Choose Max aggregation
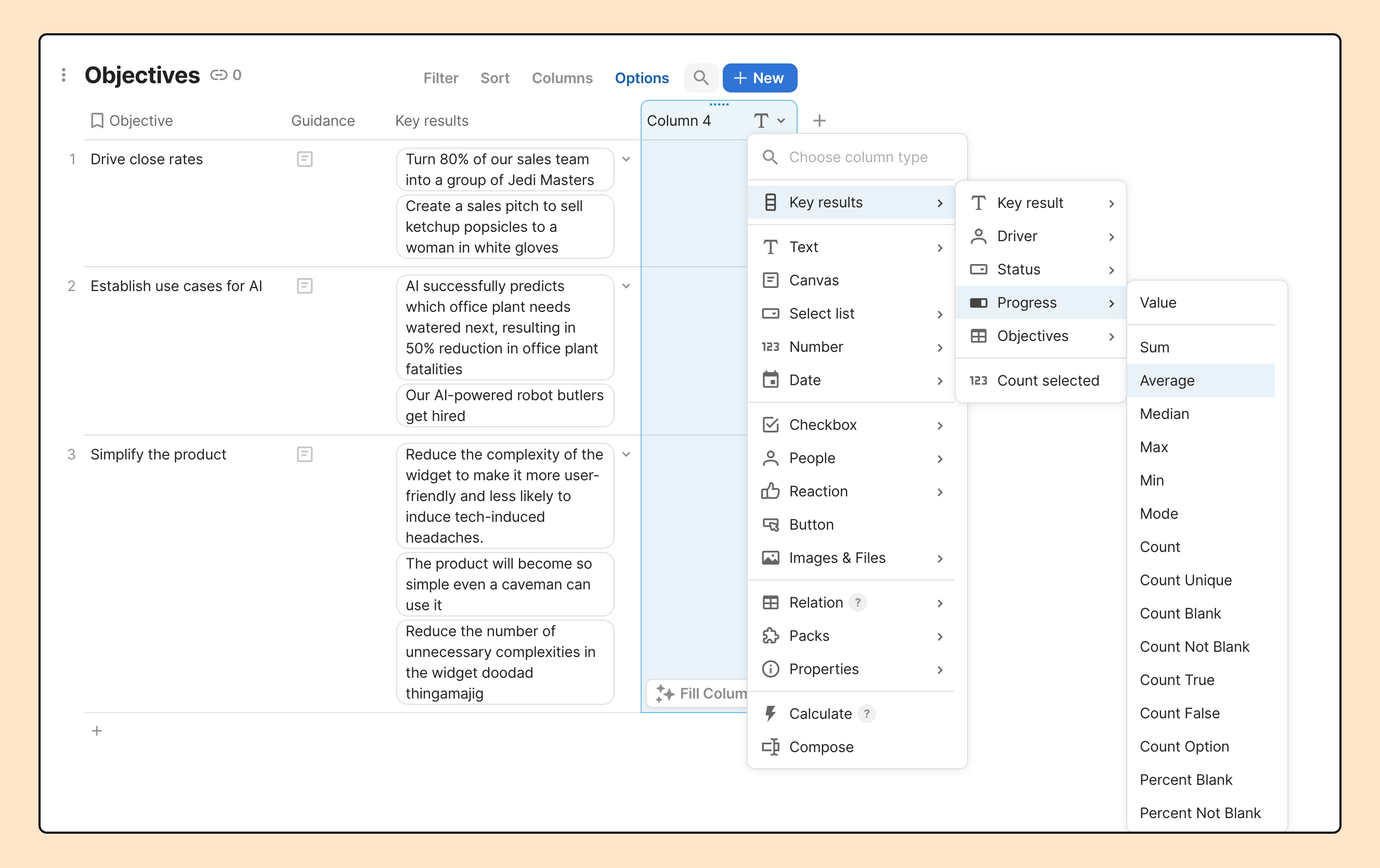Viewport: 1380px width, 868px height. click(x=1201, y=448)
